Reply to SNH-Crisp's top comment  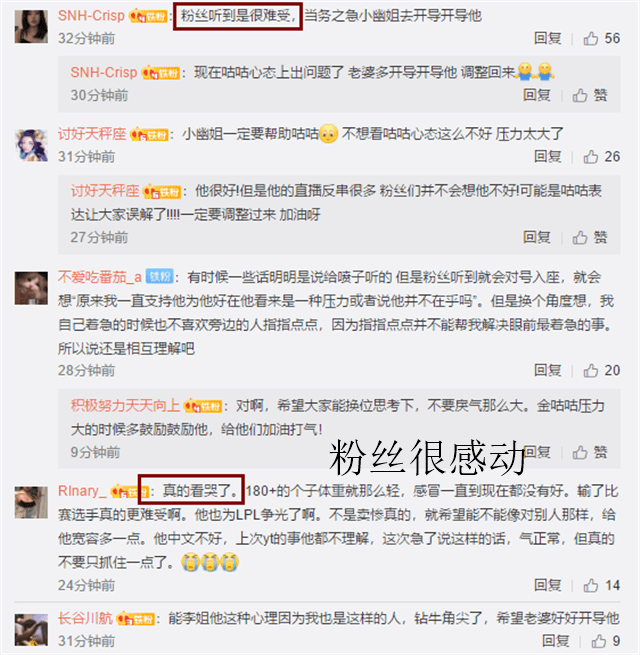click(x=547, y=38)
